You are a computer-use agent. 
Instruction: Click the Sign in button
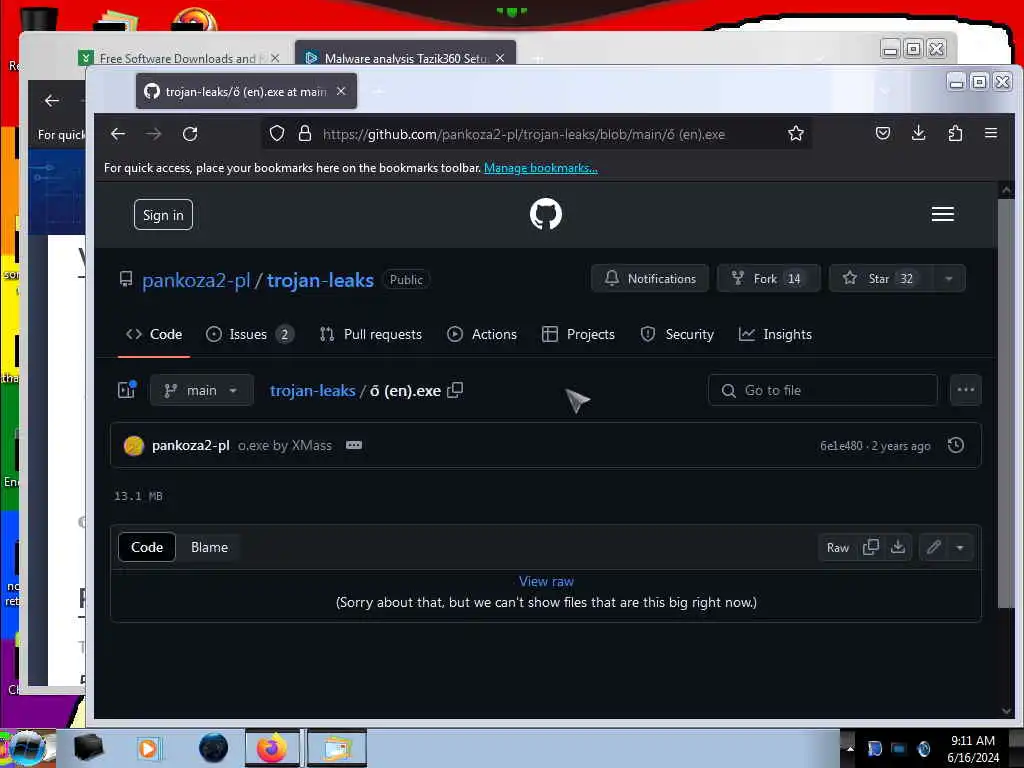(x=163, y=215)
